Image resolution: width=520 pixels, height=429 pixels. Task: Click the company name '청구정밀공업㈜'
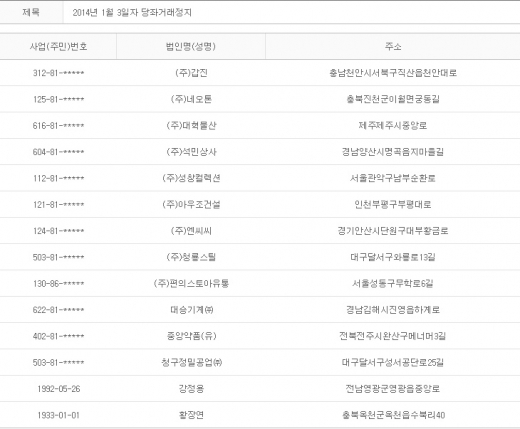pyautogui.click(x=192, y=363)
